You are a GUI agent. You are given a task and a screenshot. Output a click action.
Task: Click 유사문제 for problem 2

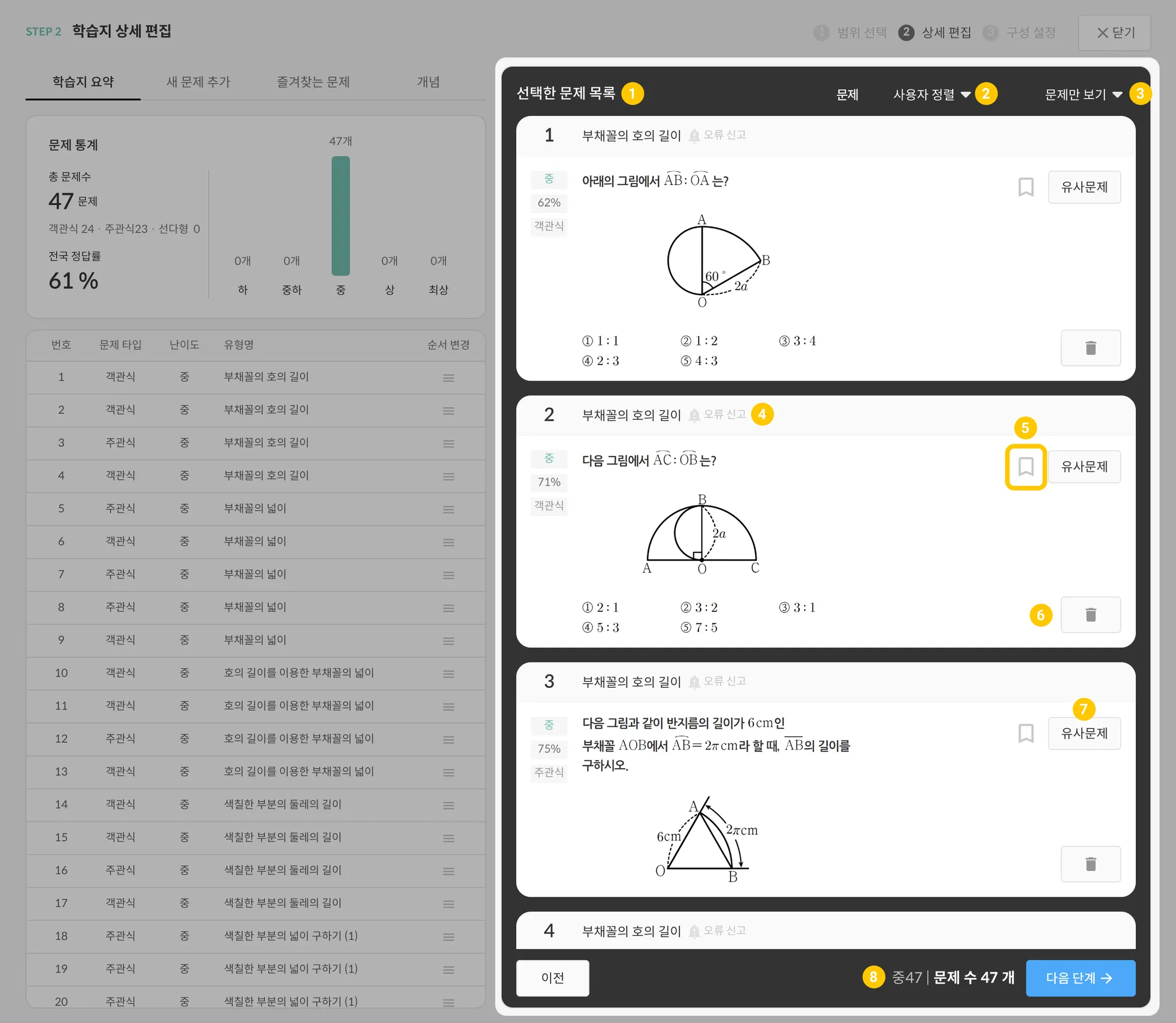point(1084,467)
